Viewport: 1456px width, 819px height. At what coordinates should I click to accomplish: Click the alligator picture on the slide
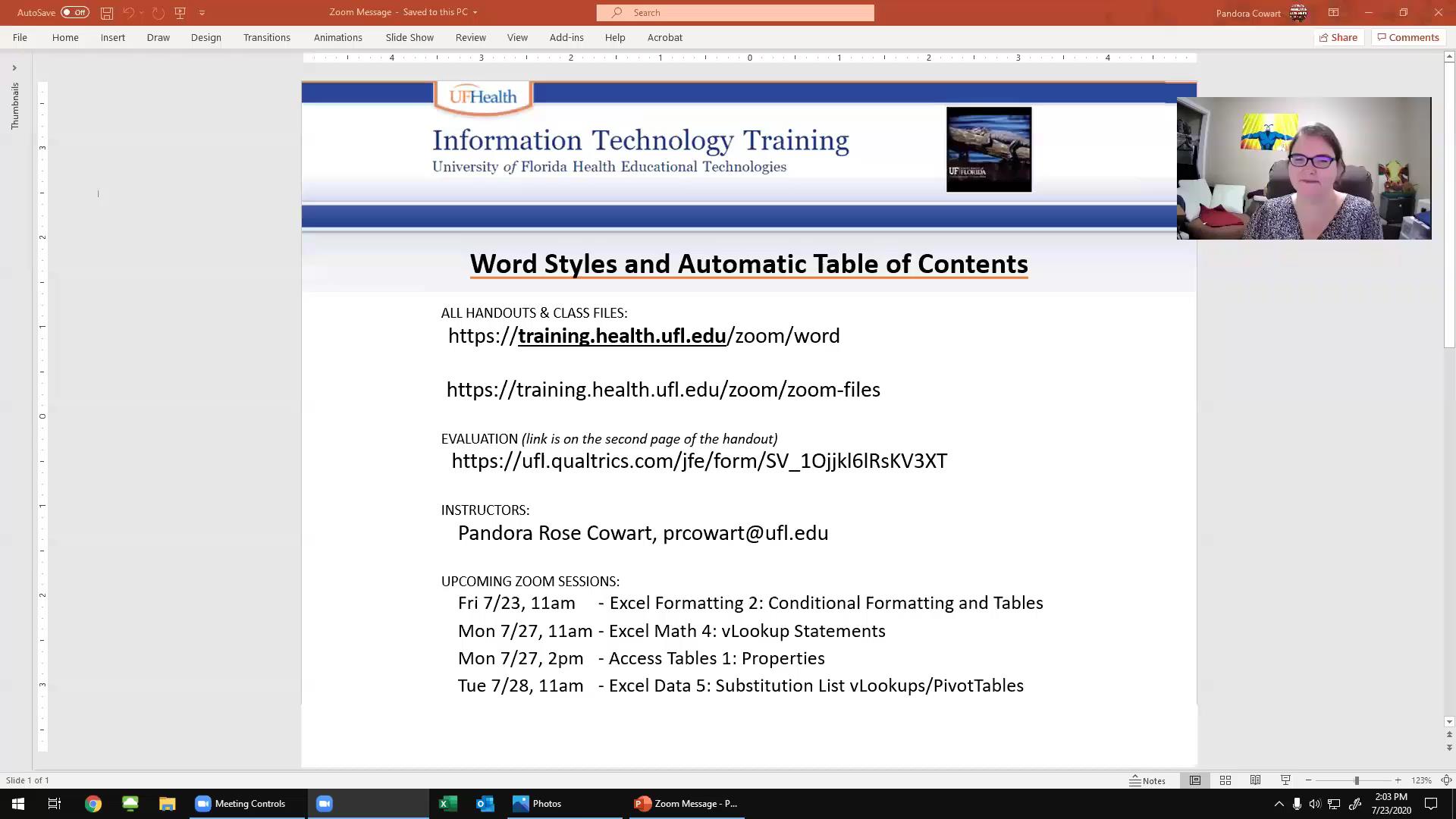coord(989,149)
